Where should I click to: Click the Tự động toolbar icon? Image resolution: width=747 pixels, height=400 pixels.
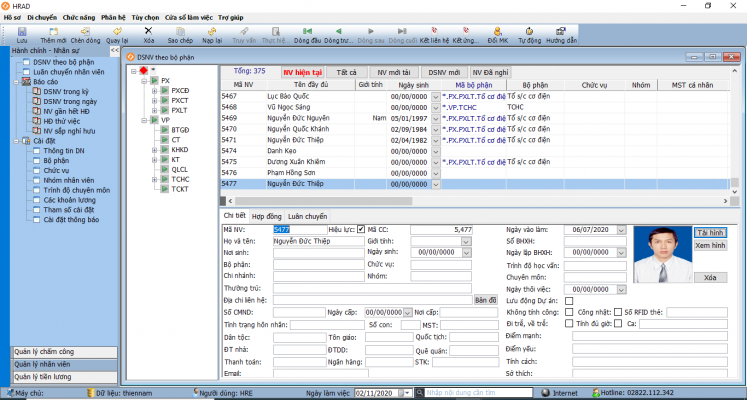[530, 31]
